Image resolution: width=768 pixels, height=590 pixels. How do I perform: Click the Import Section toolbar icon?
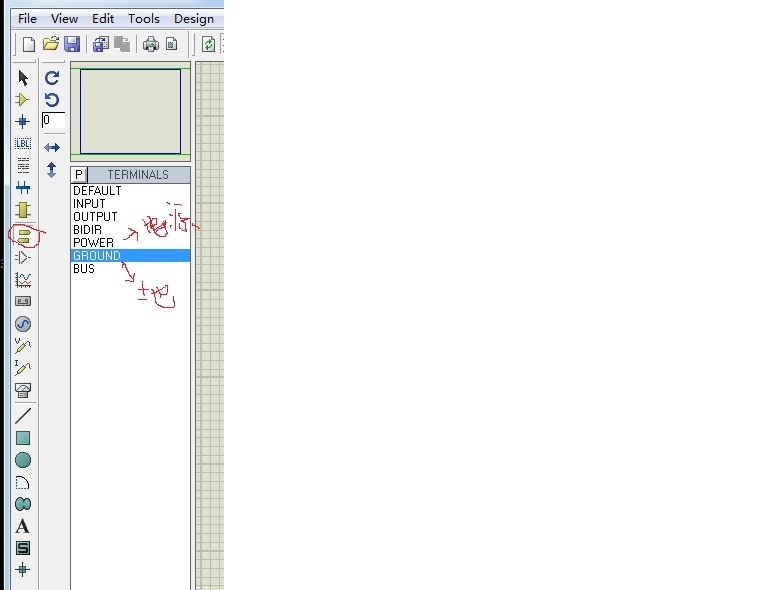(100, 44)
